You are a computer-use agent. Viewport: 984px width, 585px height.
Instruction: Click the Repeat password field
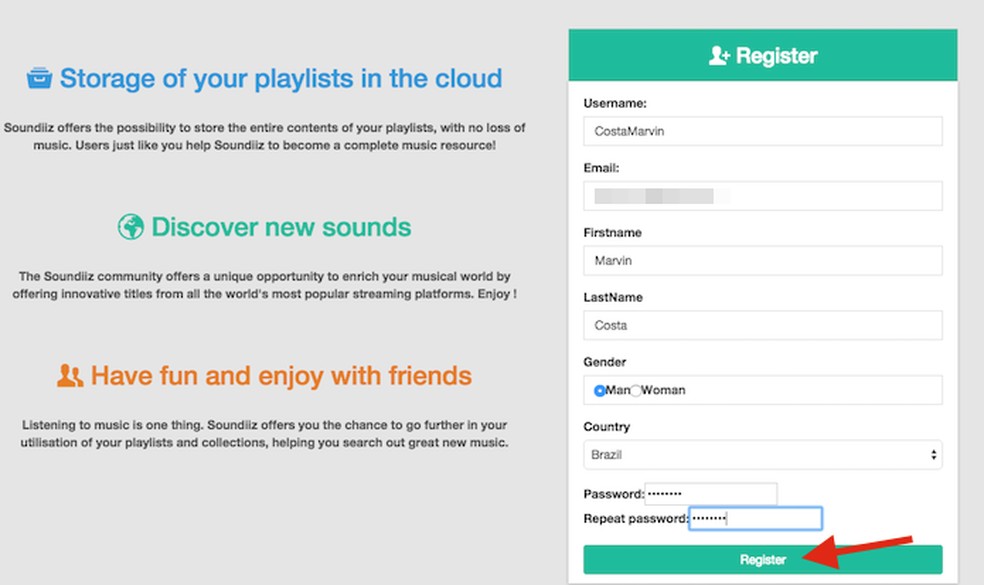[x=755, y=518]
